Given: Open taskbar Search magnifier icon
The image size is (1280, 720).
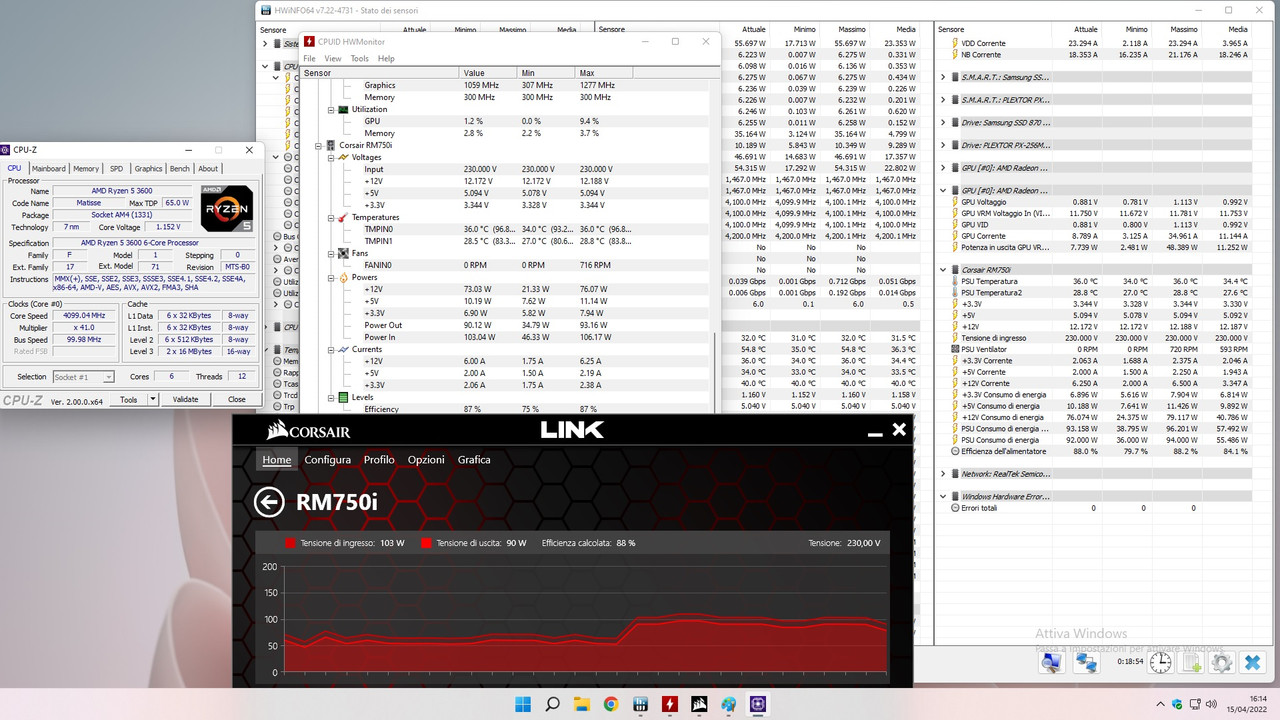Looking at the screenshot, I should 552,704.
